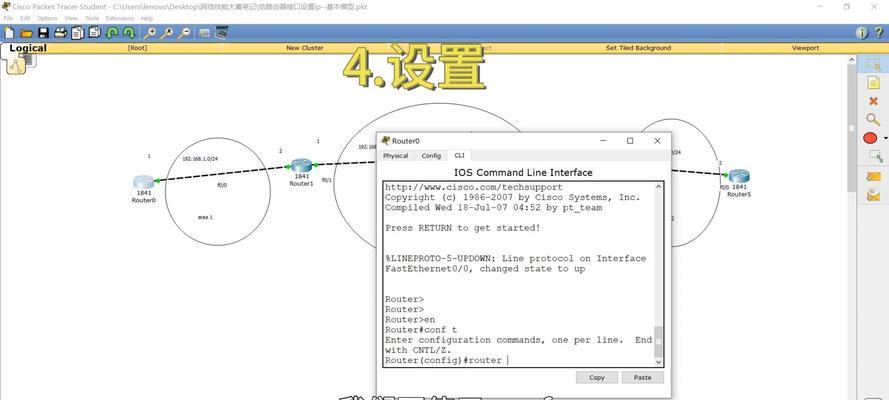
Task: Print using the printer toolbar icon
Action: pos(60,33)
